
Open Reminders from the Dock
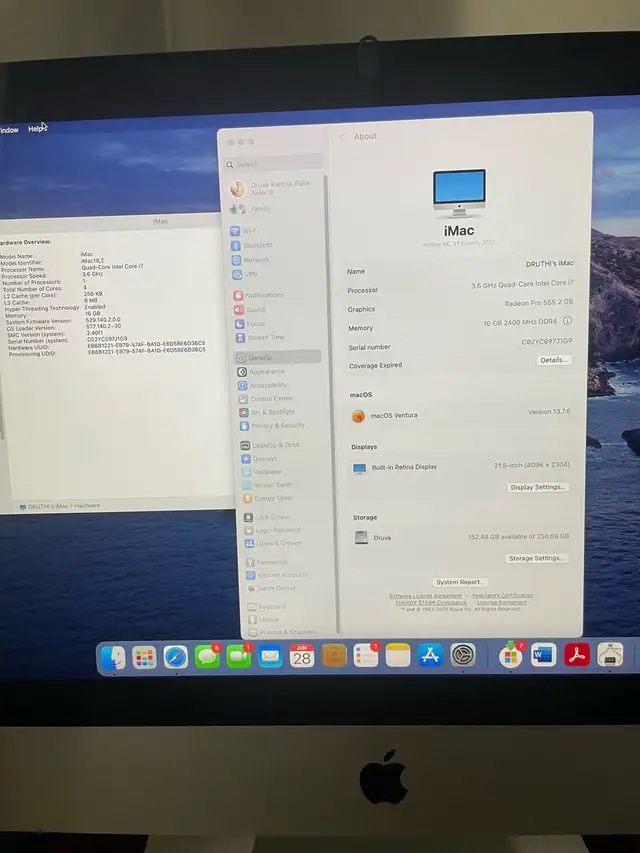[366, 656]
